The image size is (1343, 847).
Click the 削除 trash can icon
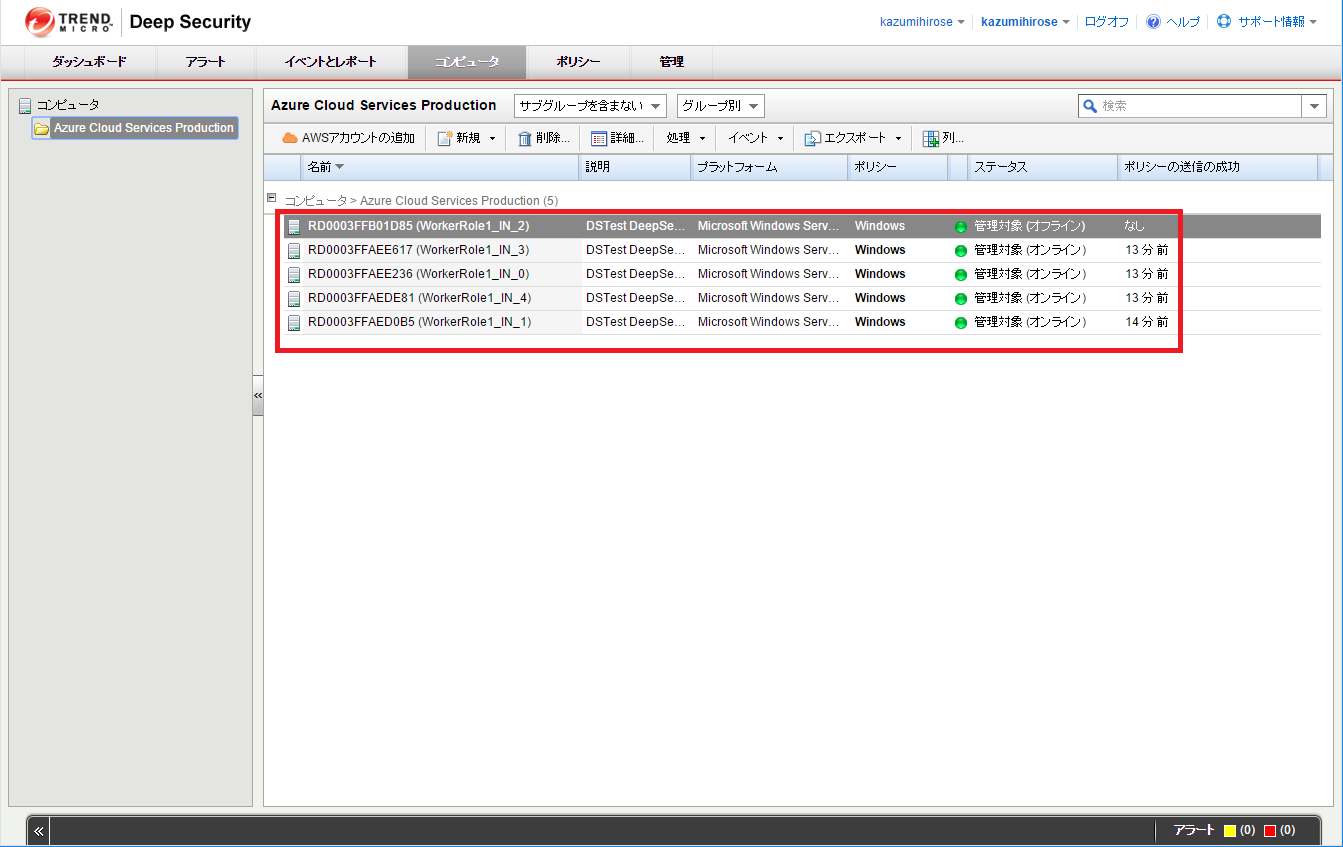[x=525, y=138]
